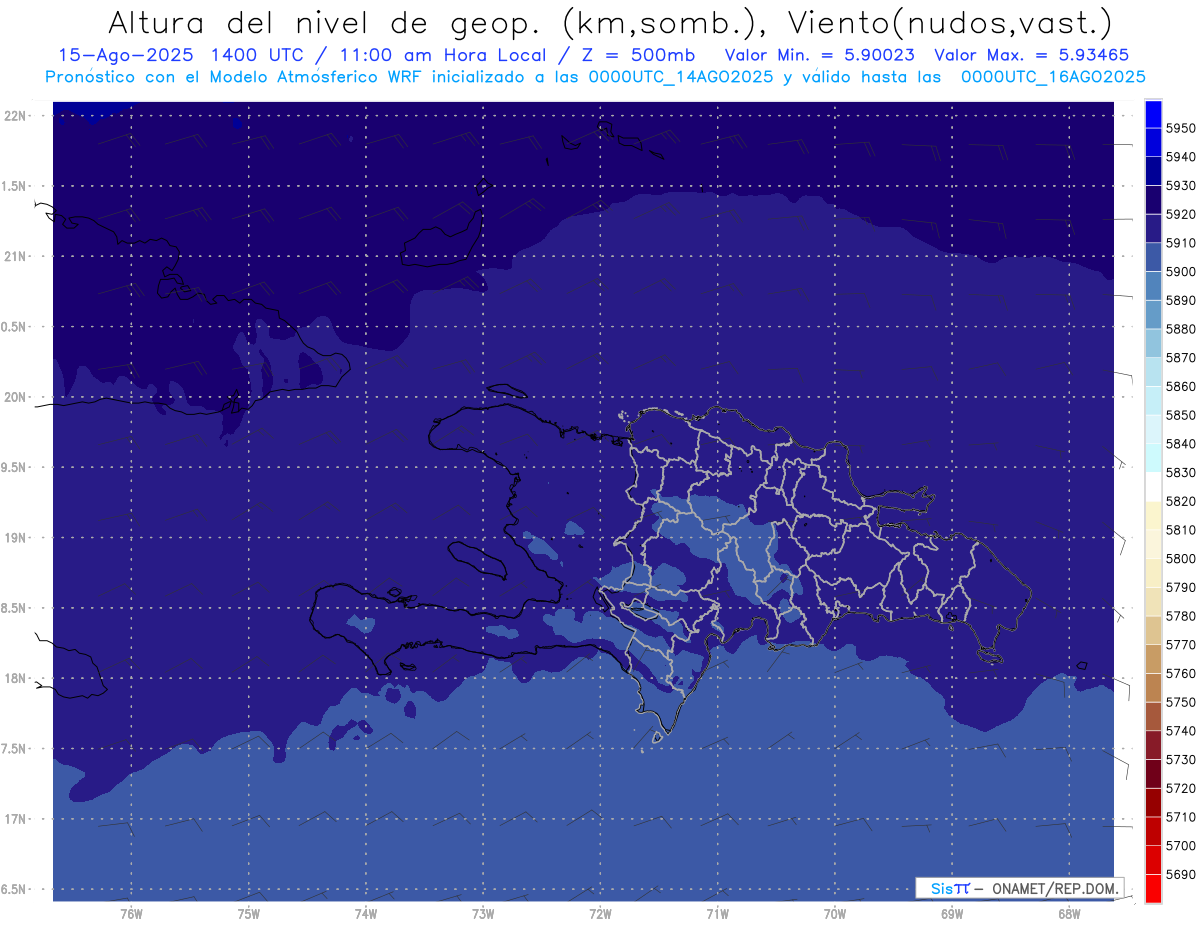Click the '5710' colorbar value
This screenshot has height=927, width=1200.
tap(1181, 817)
